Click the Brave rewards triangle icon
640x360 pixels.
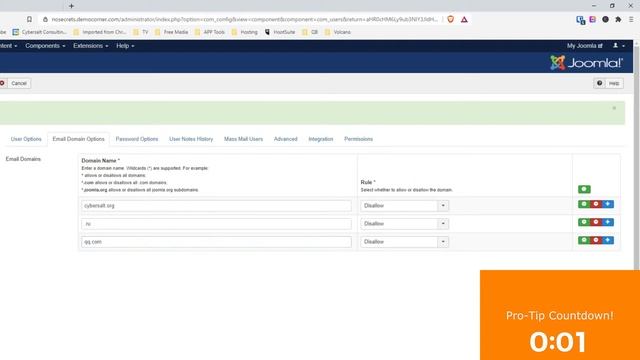point(464,19)
